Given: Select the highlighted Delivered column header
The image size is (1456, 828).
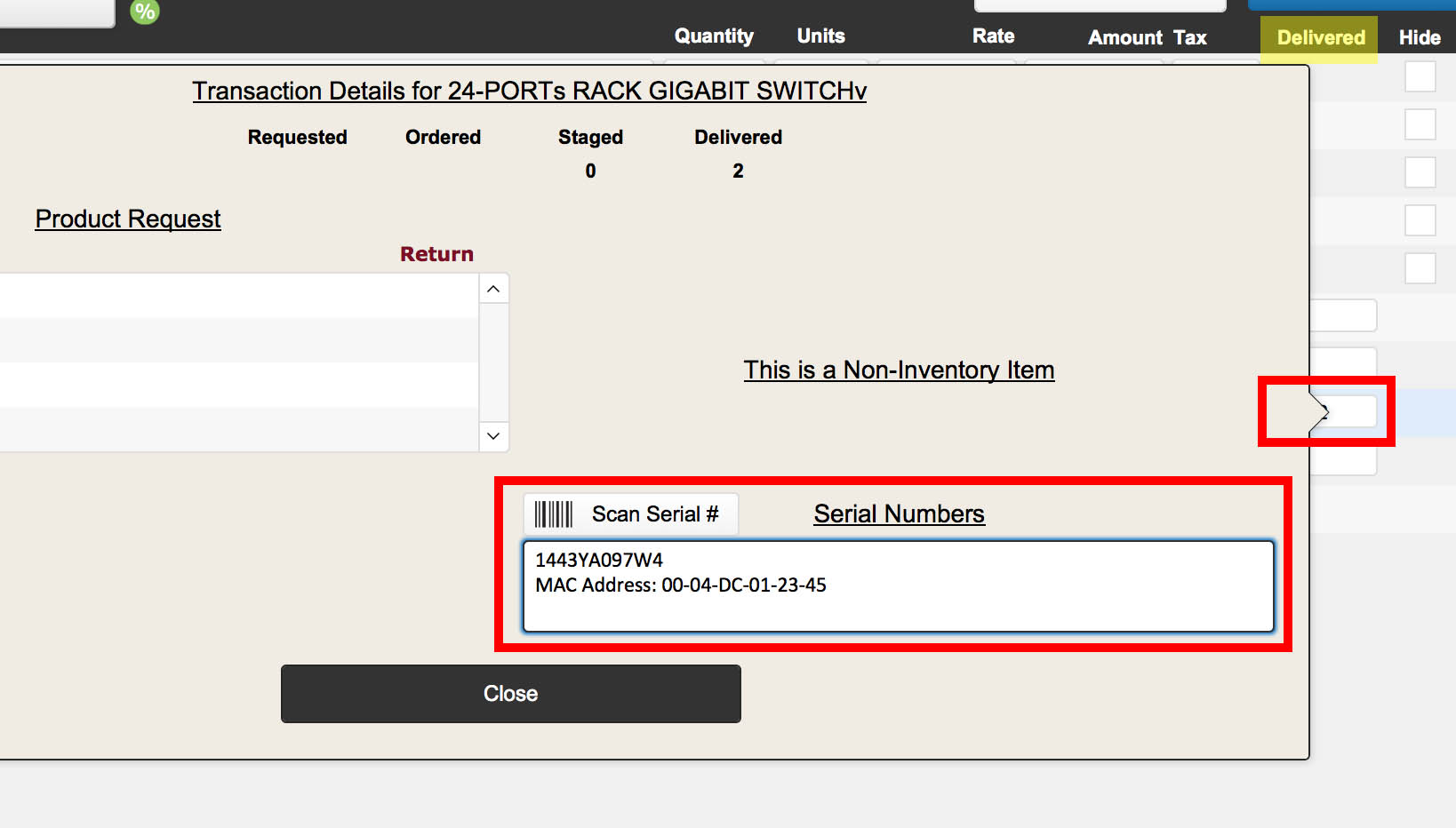Looking at the screenshot, I should (1320, 38).
